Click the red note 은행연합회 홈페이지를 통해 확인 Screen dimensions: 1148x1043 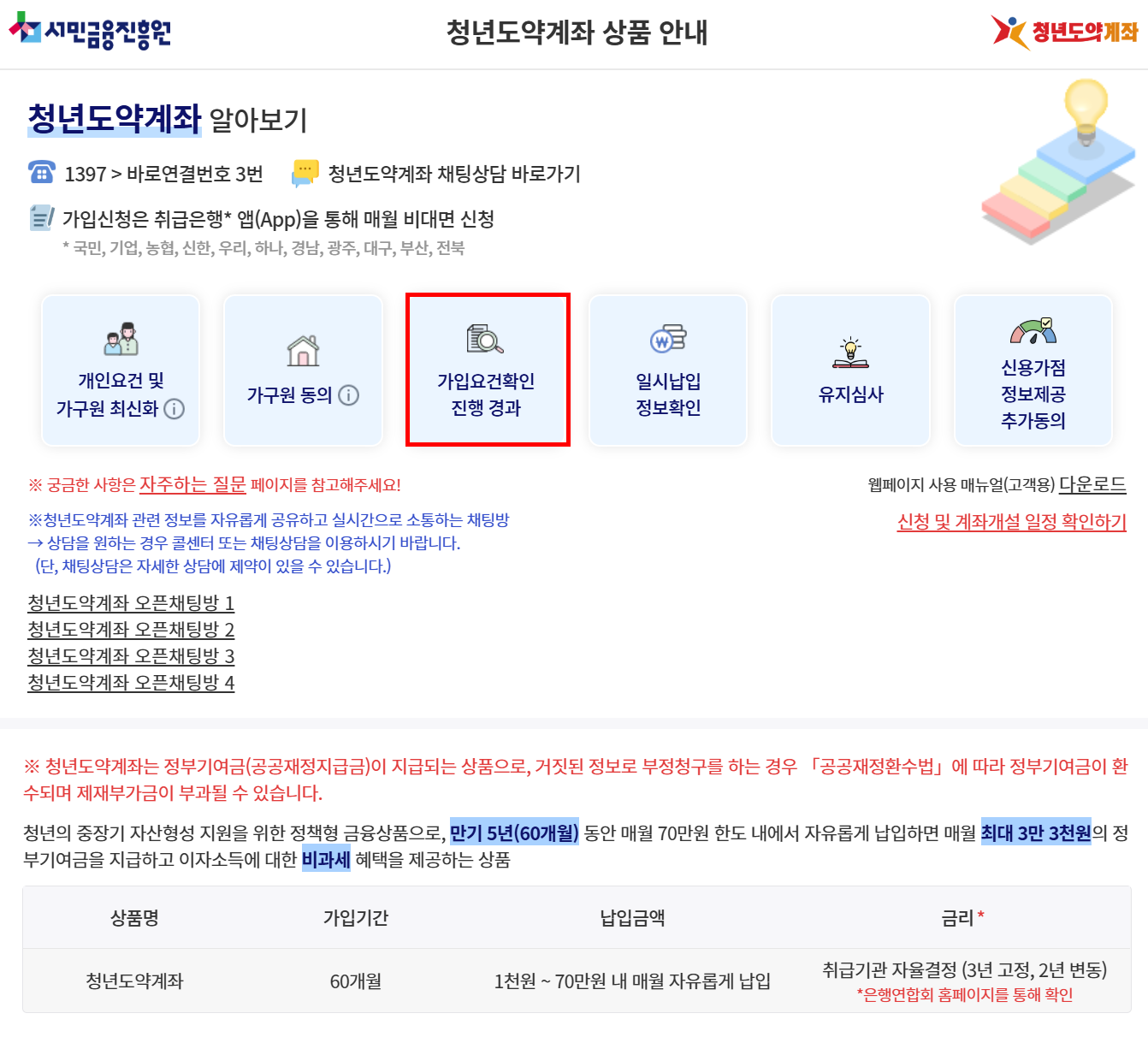965,995
